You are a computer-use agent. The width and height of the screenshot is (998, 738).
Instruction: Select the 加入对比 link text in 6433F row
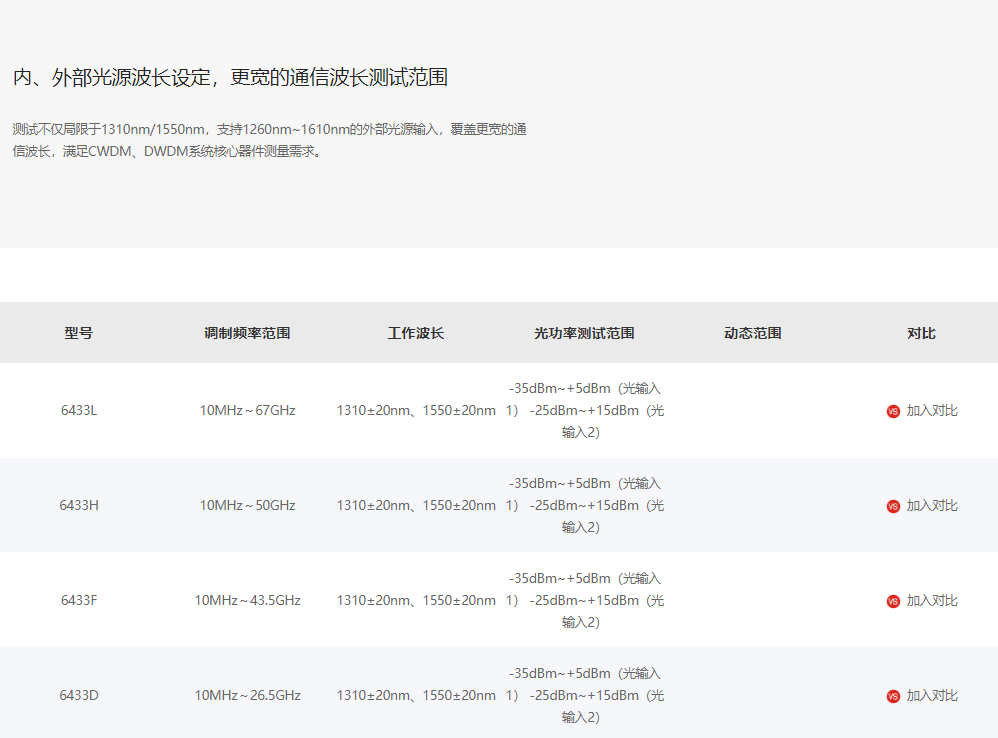pyautogui.click(x=932, y=601)
